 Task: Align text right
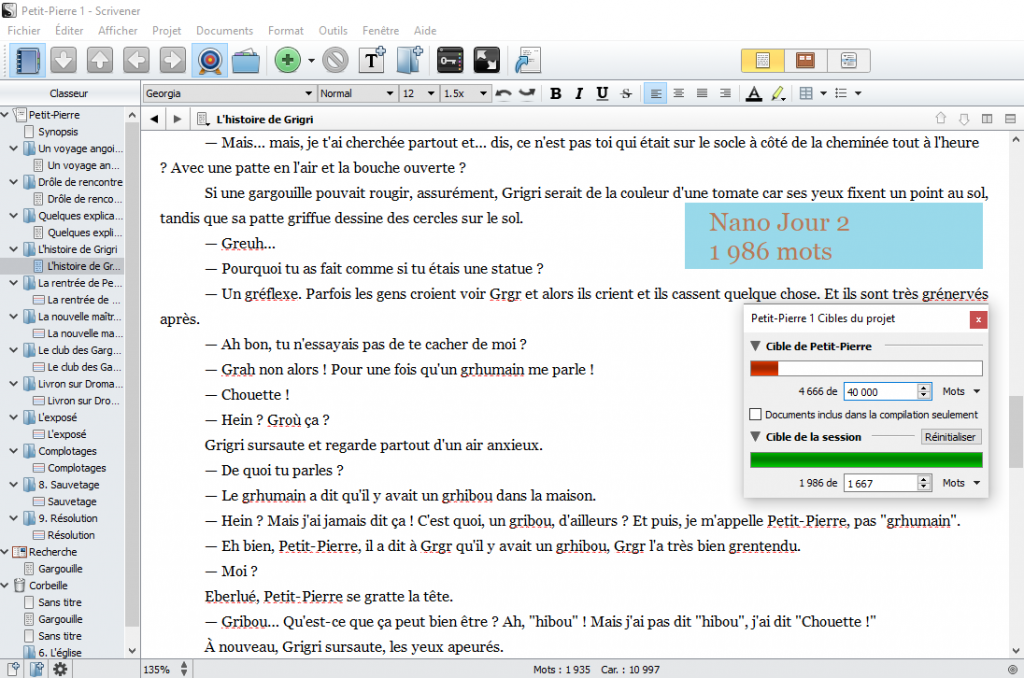tap(725, 93)
